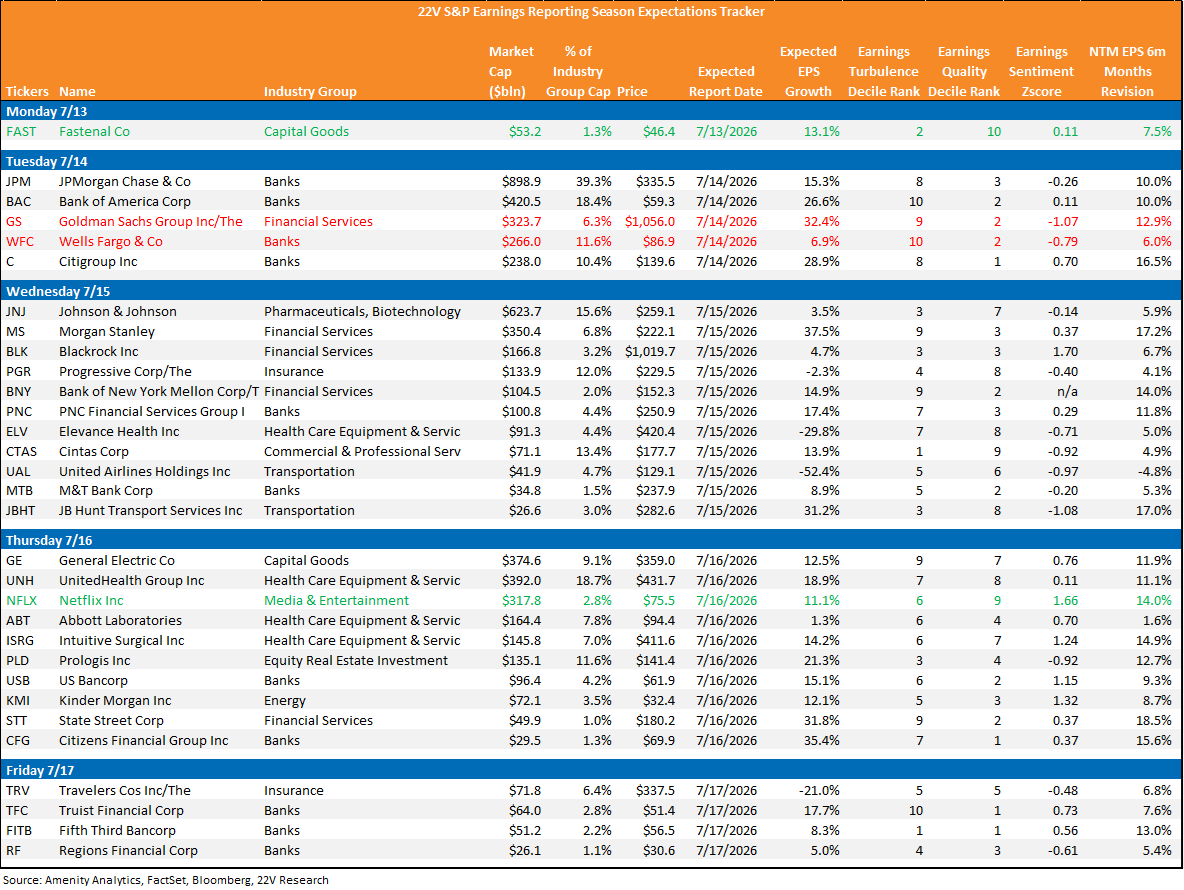Select 'Elevance Health Inc' name cell
1184x890 pixels.
tap(119, 432)
